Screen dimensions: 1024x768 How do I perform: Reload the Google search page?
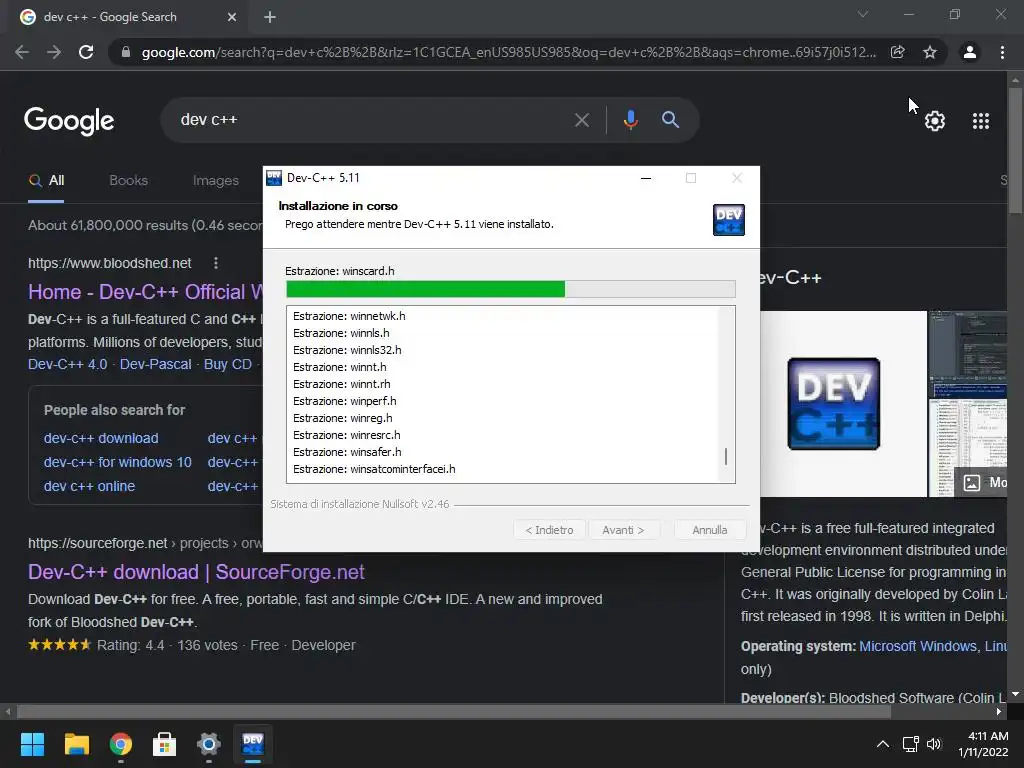(x=86, y=52)
